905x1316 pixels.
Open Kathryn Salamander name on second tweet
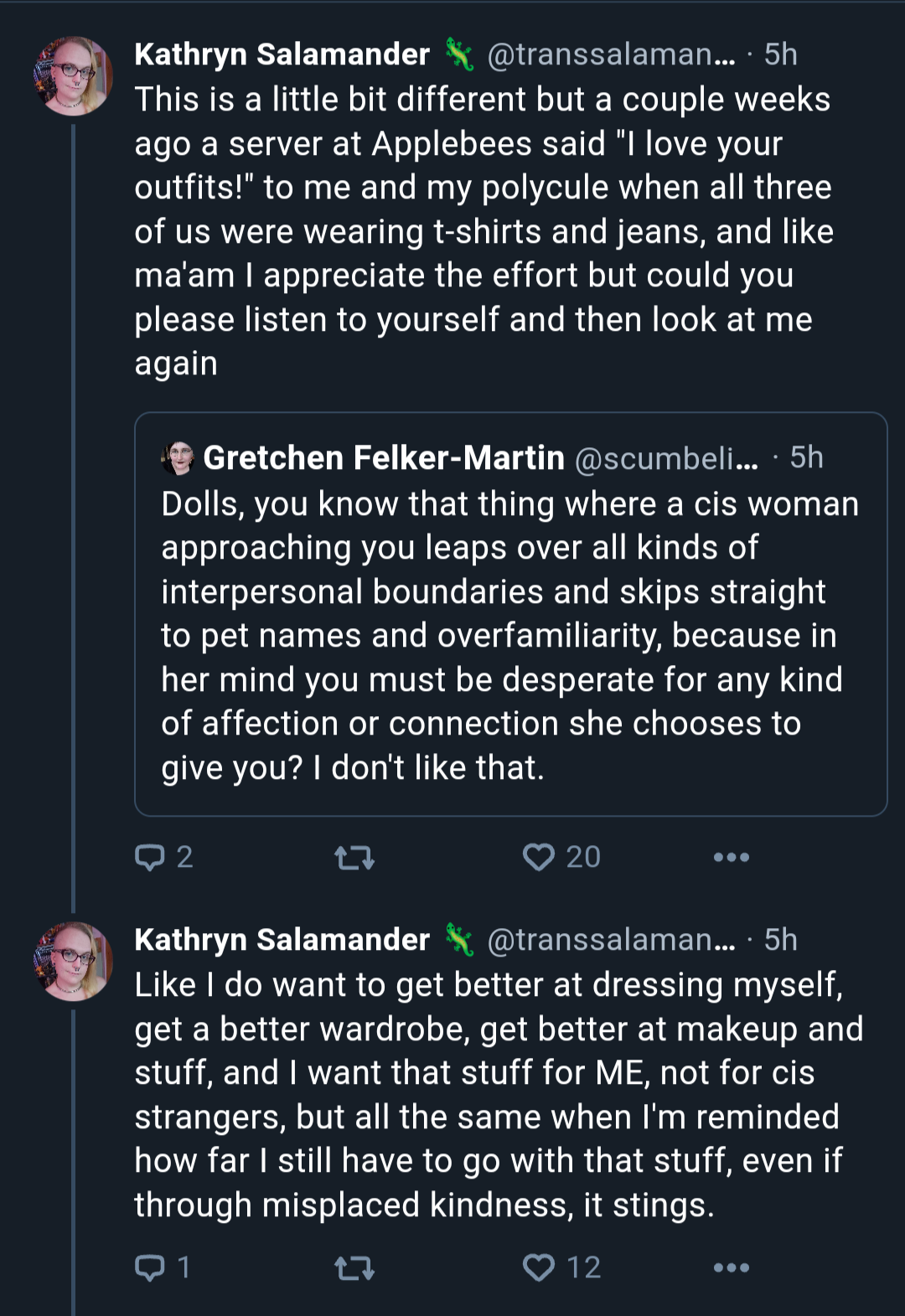[282, 940]
